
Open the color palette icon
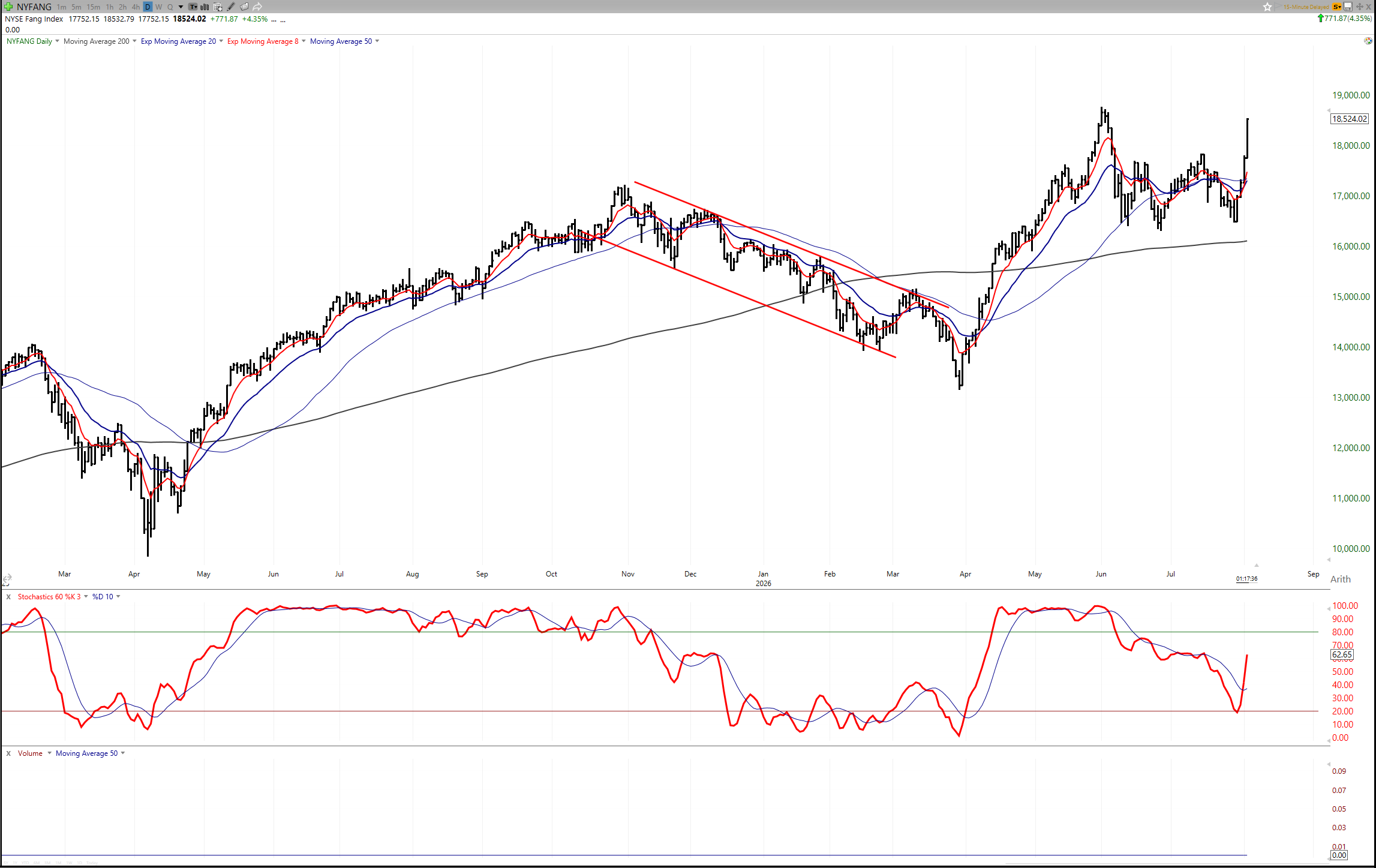tap(1368, 41)
